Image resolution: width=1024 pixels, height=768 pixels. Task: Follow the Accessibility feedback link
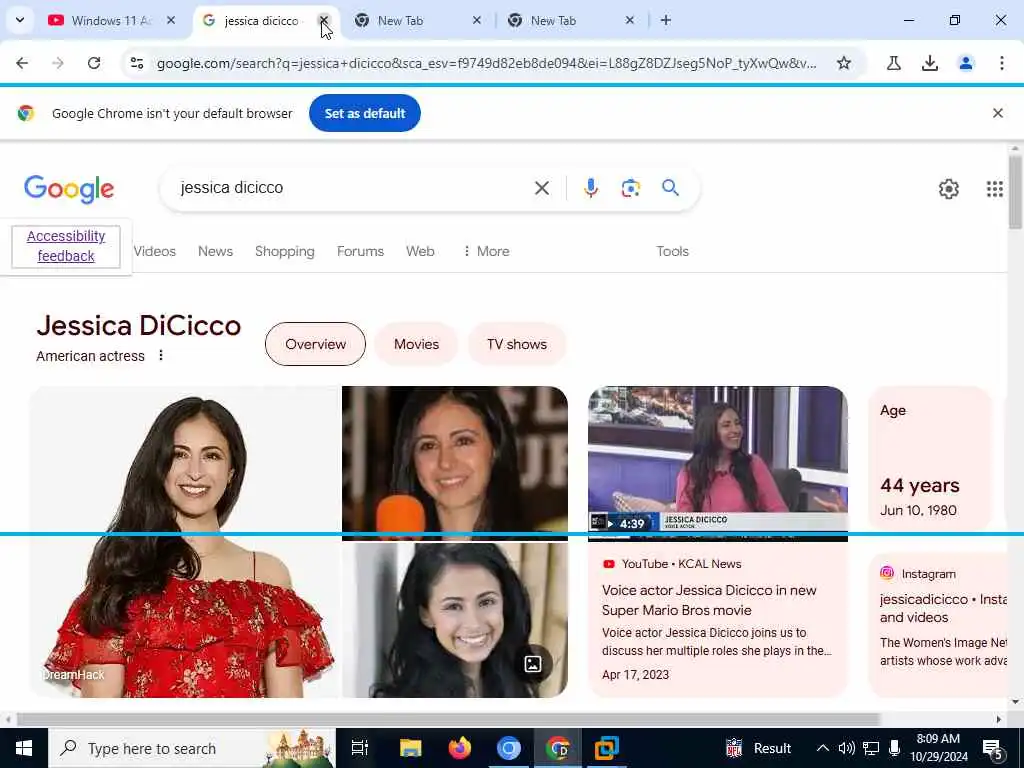coord(66,246)
